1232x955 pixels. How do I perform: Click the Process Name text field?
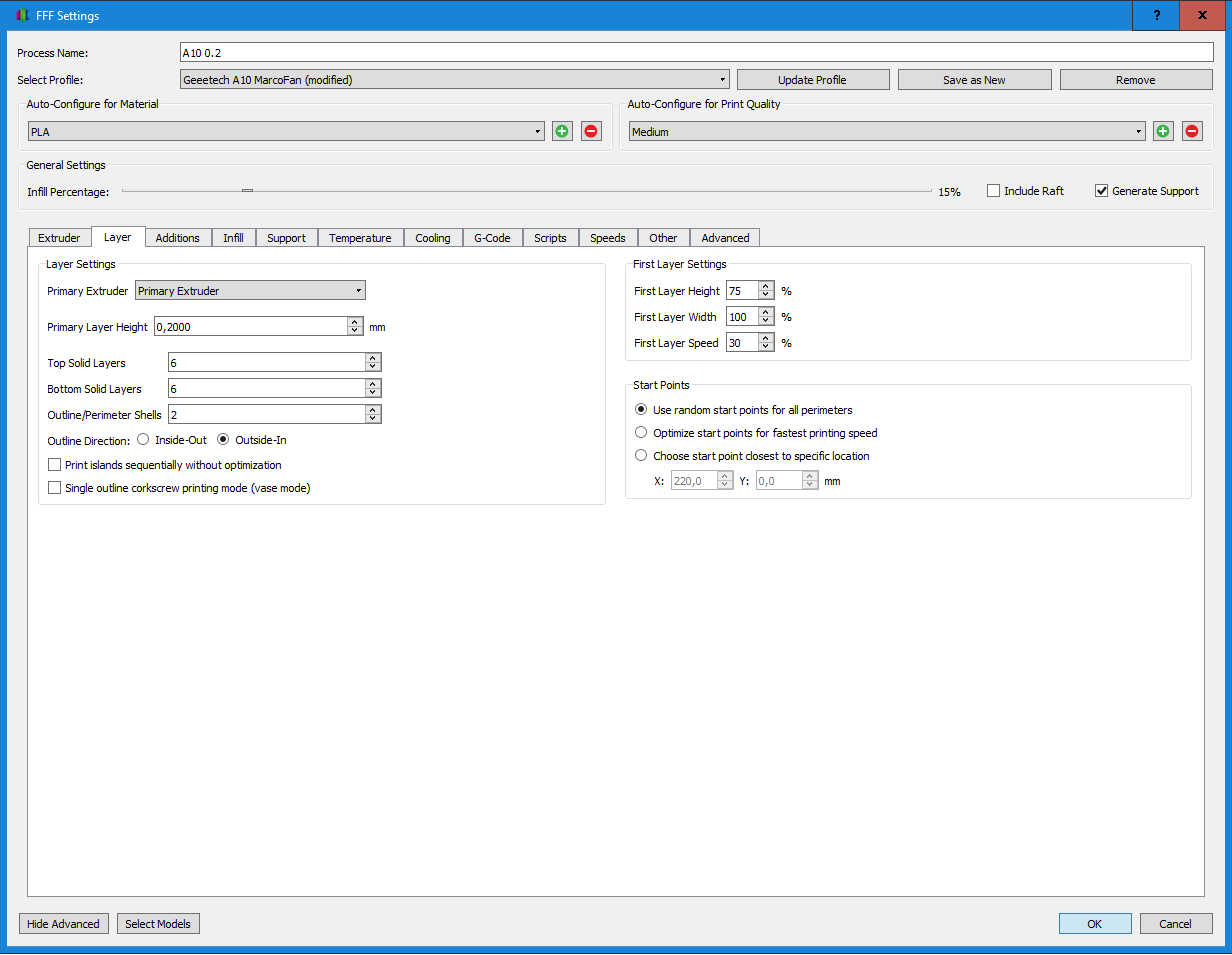[696, 53]
